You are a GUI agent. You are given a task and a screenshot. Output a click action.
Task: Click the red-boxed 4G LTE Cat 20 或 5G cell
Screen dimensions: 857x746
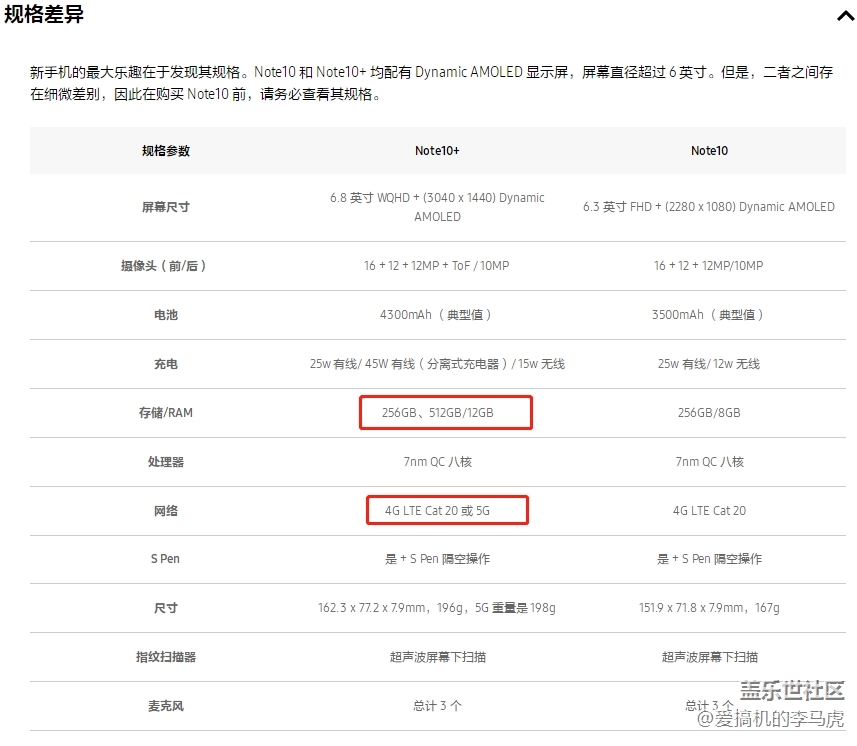pos(446,510)
